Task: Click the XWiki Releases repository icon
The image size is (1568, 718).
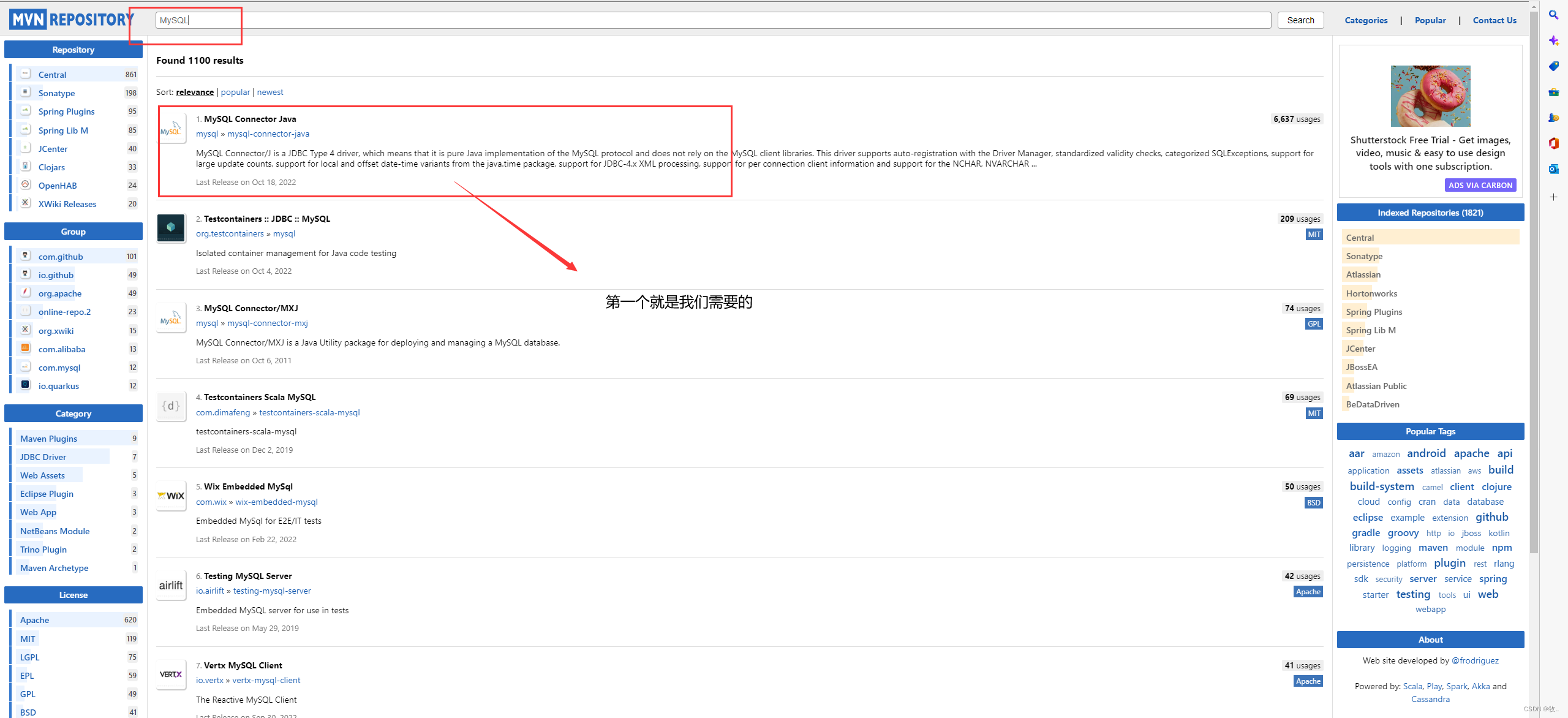Action: click(x=25, y=203)
